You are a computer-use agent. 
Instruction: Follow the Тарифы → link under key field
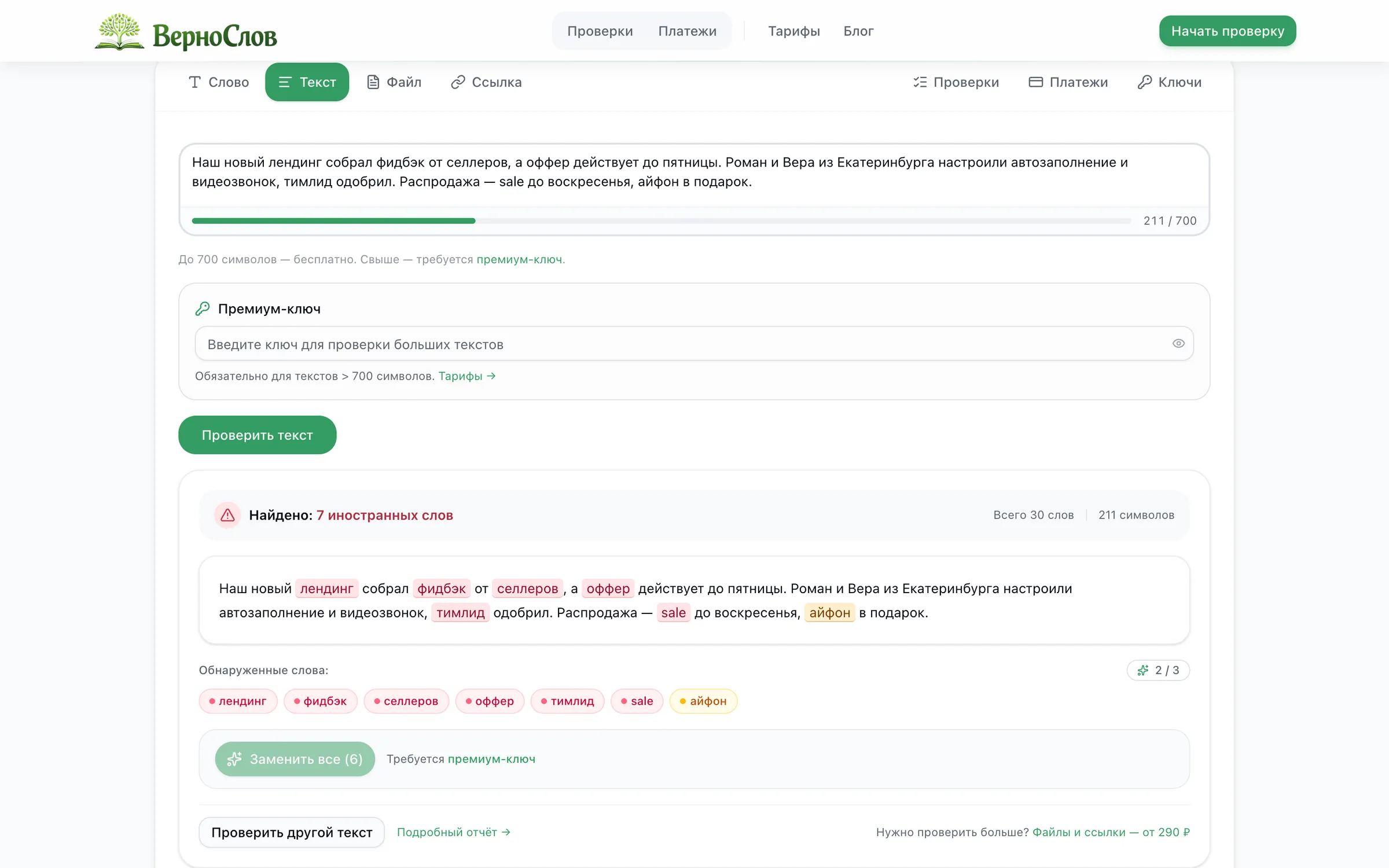467,376
